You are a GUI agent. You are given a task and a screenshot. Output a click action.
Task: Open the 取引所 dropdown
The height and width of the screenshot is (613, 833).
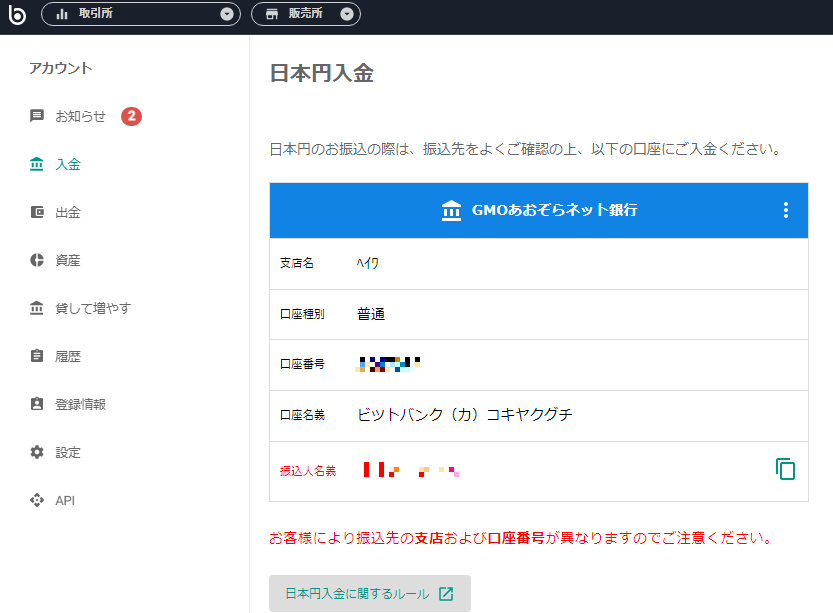[x=141, y=14]
